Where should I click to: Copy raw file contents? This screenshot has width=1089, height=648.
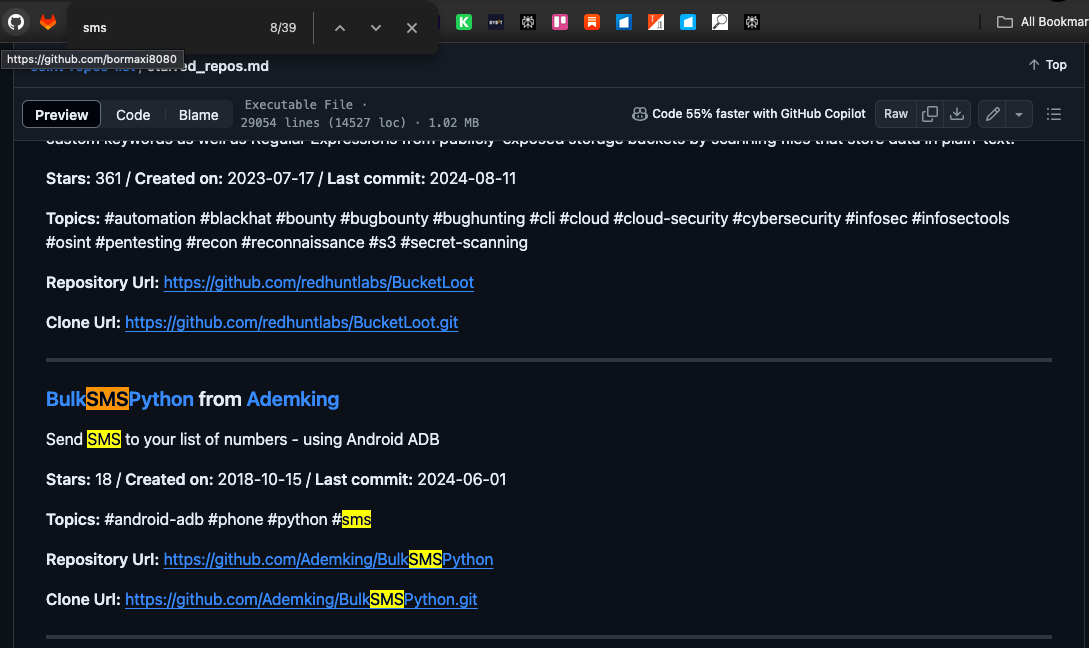point(929,114)
